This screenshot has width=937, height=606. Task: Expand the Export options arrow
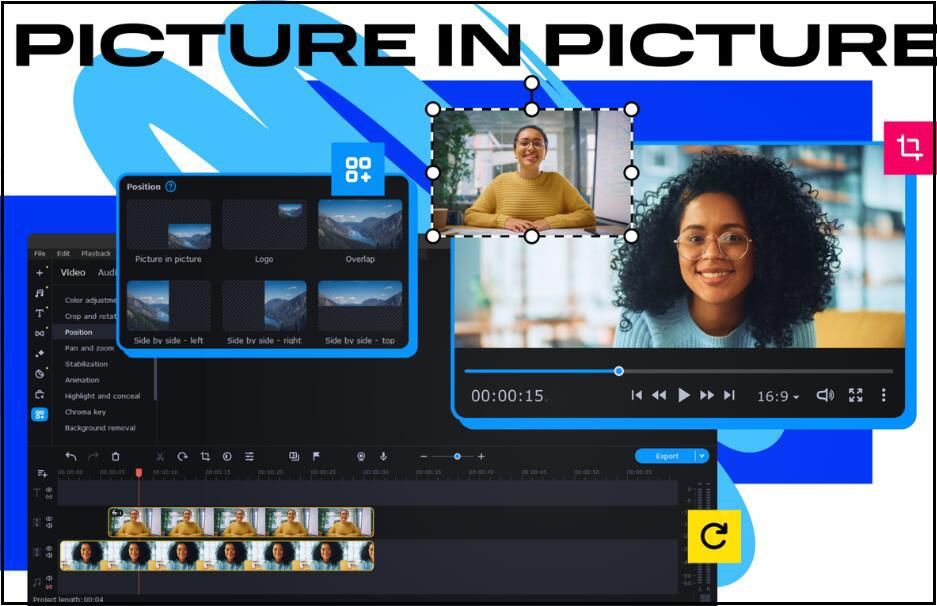click(x=702, y=456)
